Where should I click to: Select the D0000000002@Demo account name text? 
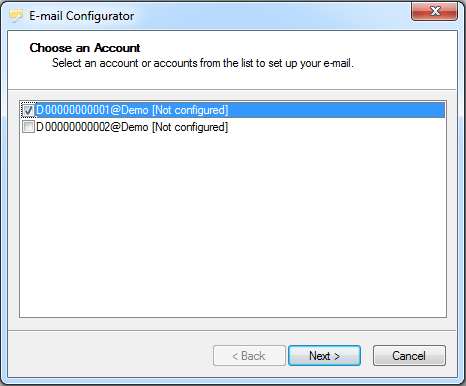pyautogui.click(x=92, y=127)
